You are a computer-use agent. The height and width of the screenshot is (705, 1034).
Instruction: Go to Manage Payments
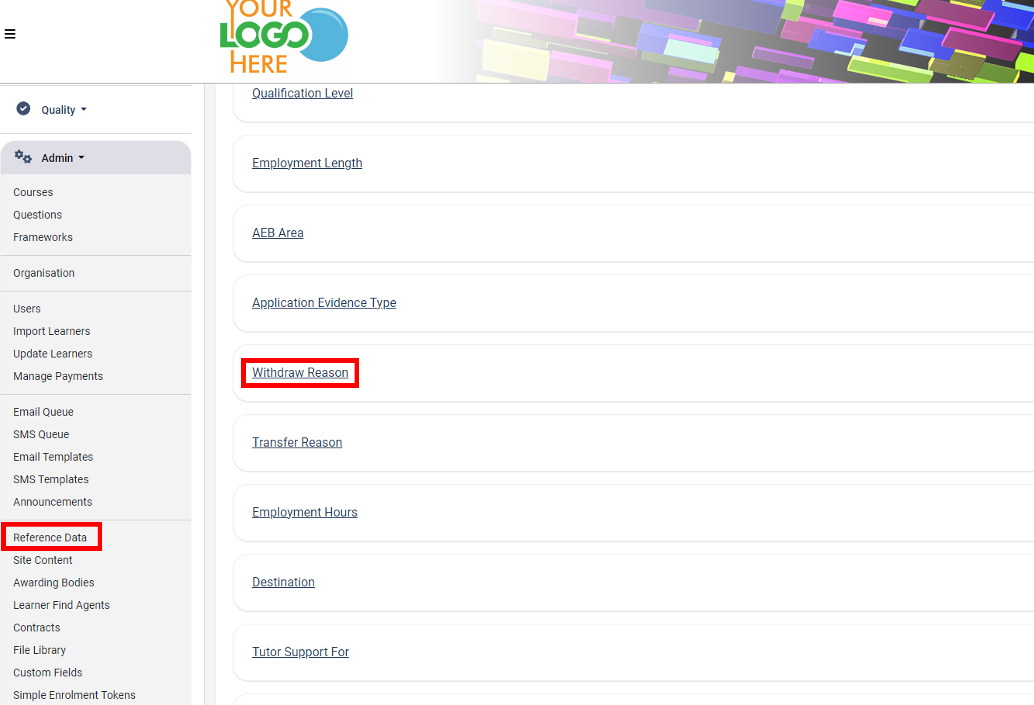coord(58,376)
